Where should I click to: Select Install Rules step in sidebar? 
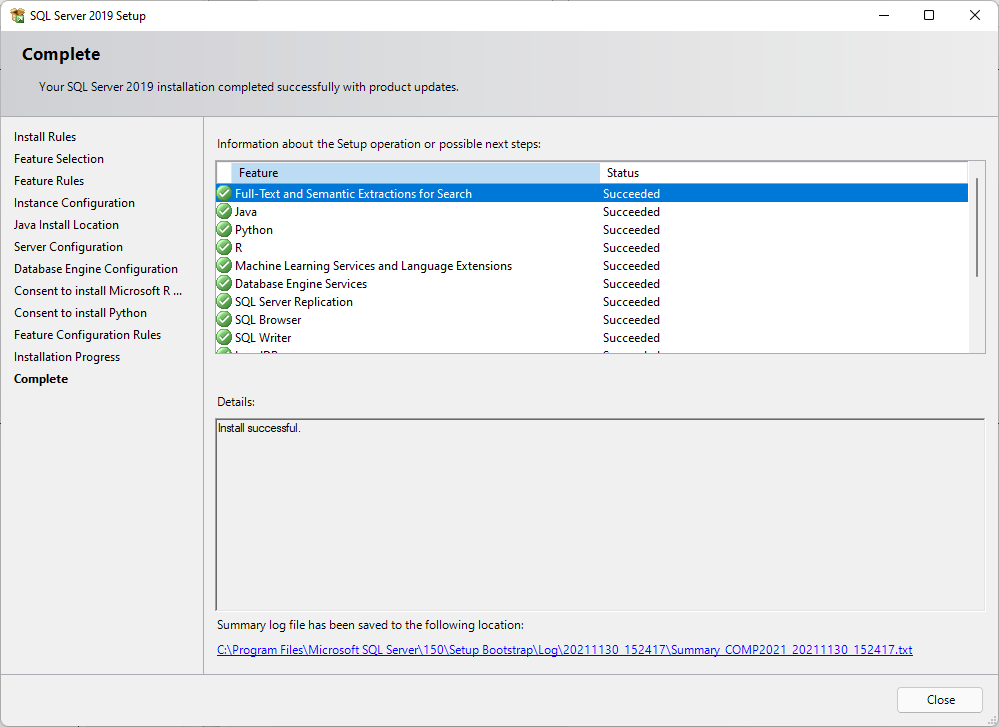tap(45, 136)
